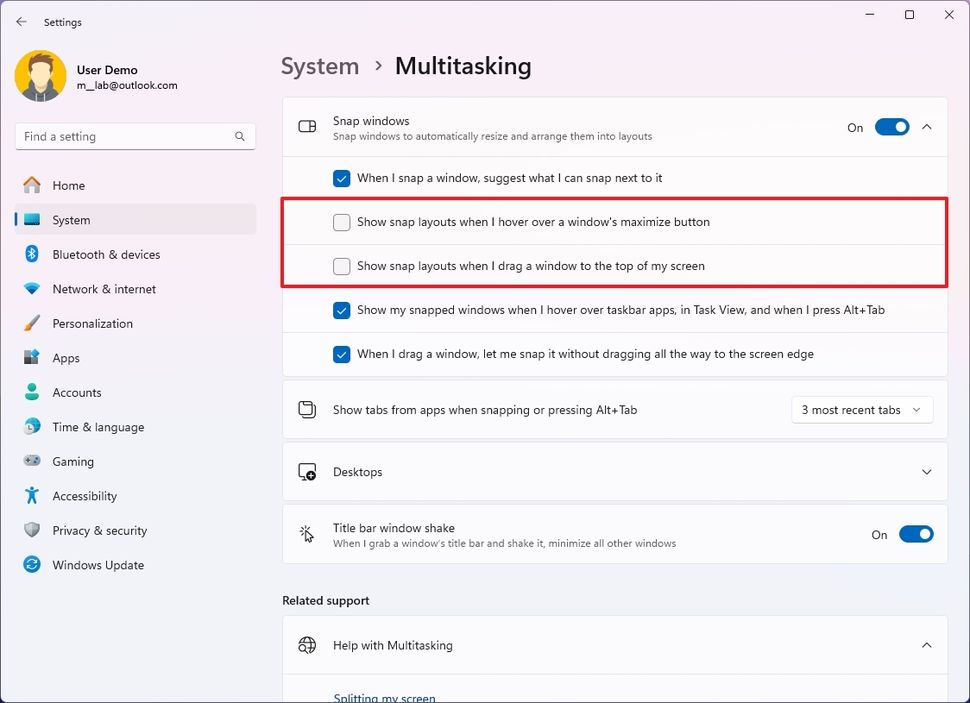
Task: Open Windows Update
Action: tap(97, 565)
